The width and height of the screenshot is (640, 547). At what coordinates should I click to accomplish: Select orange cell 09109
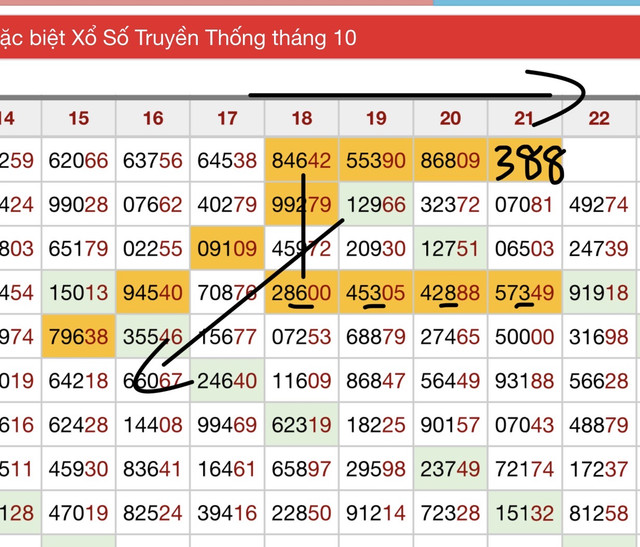(227, 248)
